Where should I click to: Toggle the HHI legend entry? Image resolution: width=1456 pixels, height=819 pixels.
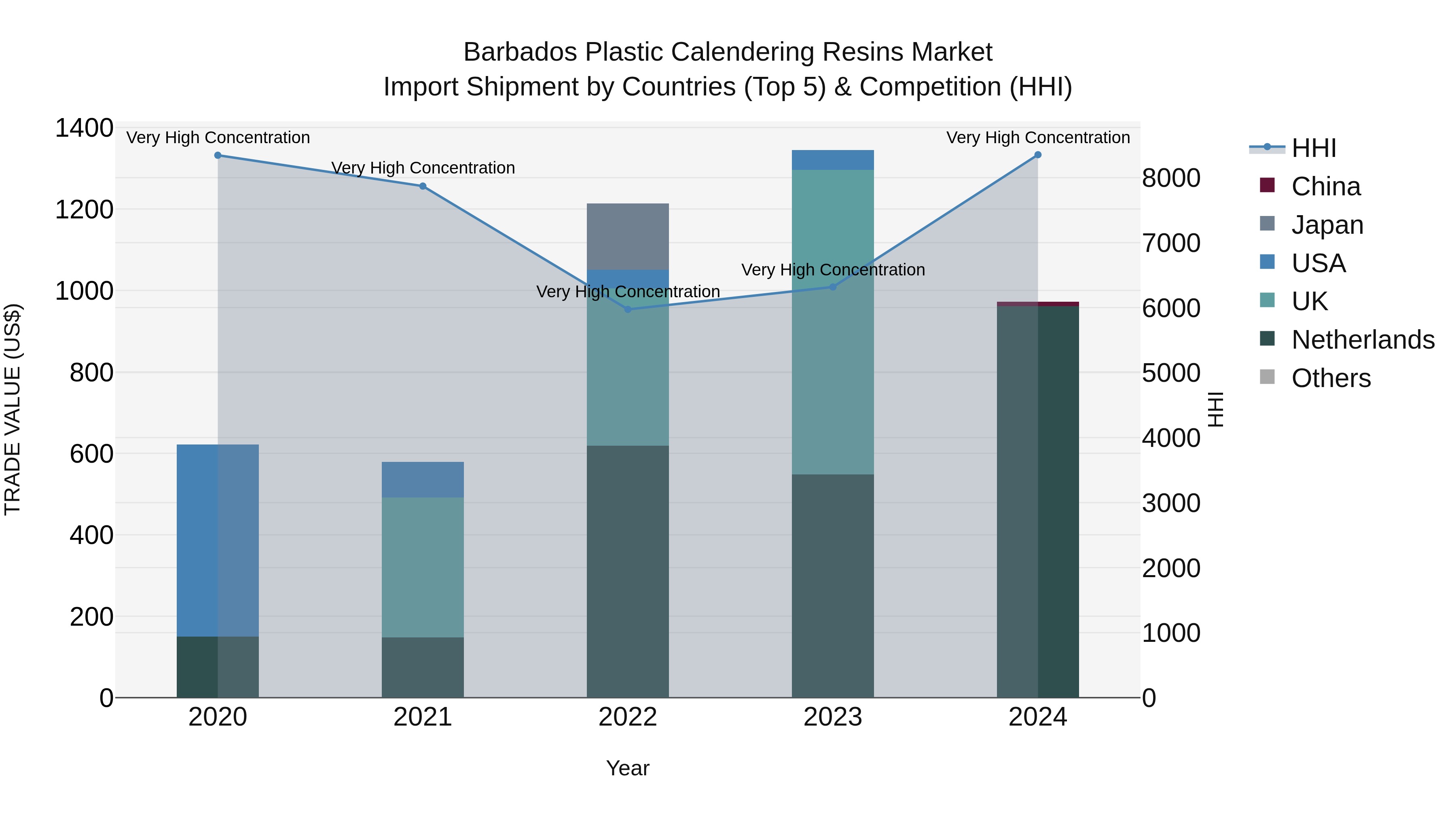tap(1293, 148)
